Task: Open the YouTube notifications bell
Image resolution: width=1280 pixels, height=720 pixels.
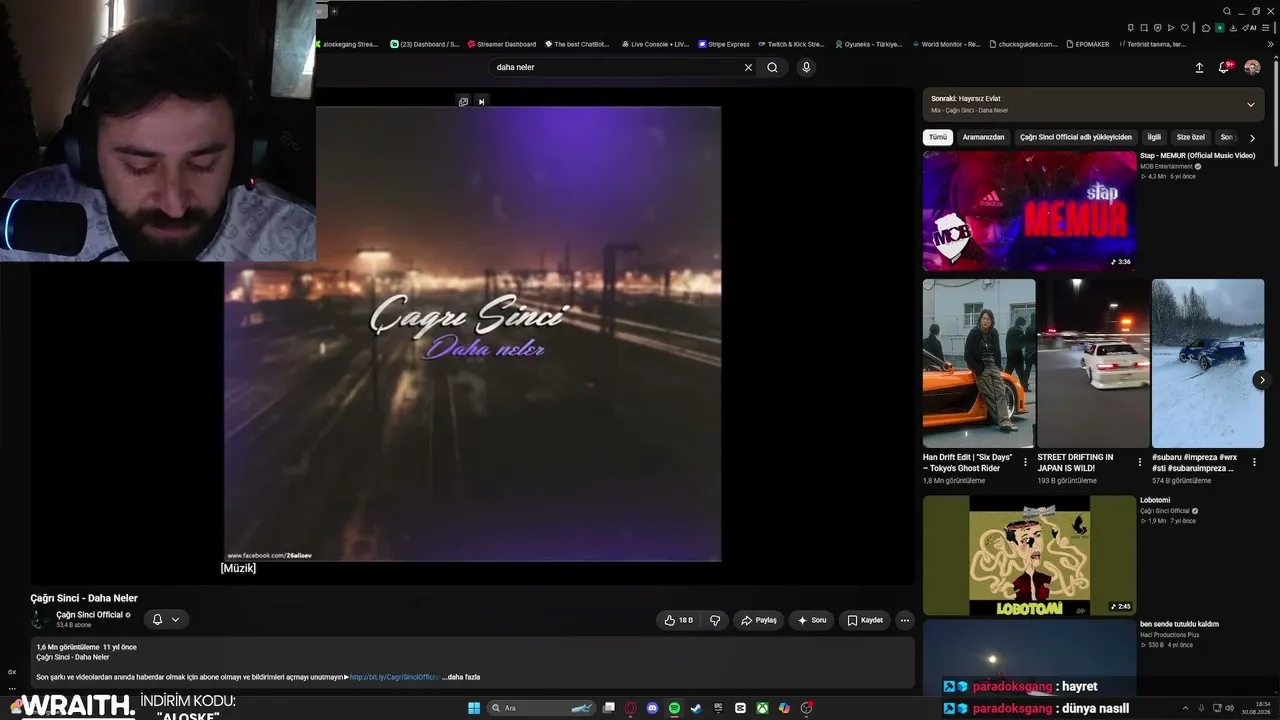Action: click(1224, 68)
